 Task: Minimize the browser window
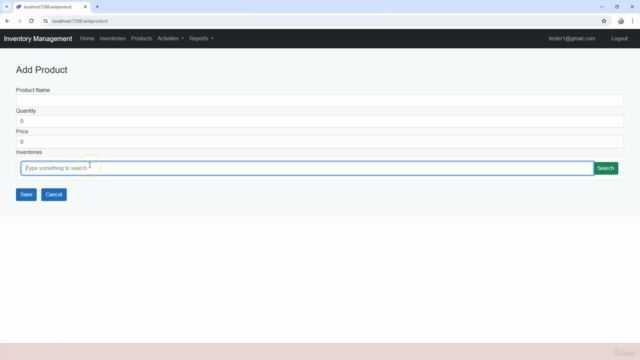click(x=602, y=7)
